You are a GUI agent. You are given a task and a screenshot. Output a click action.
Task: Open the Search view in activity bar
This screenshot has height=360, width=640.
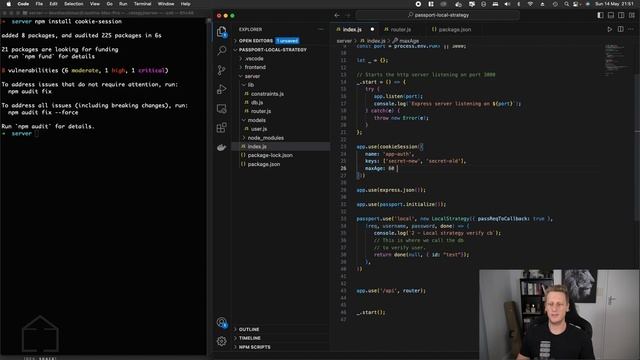[222, 50]
